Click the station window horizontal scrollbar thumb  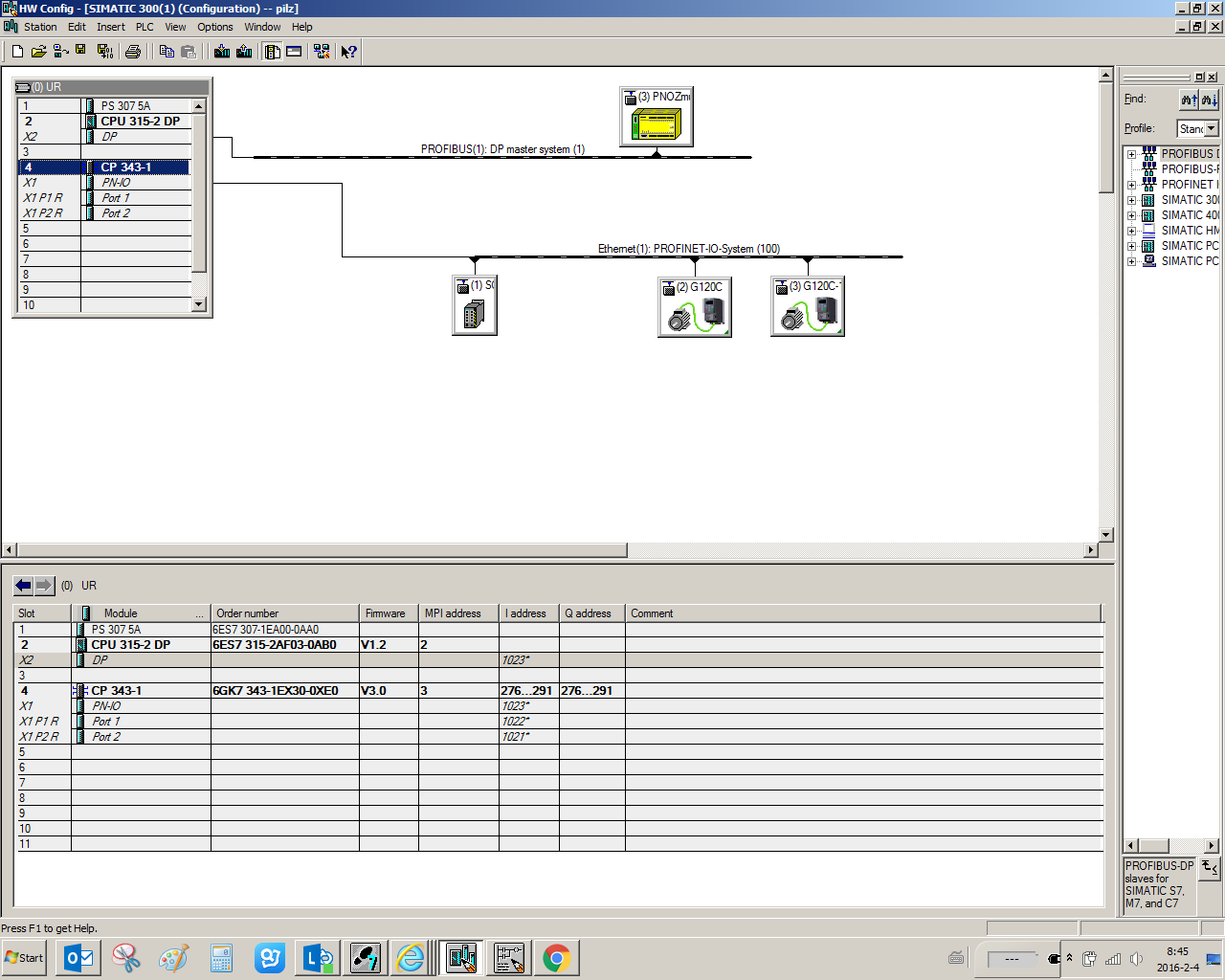[x=323, y=550]
